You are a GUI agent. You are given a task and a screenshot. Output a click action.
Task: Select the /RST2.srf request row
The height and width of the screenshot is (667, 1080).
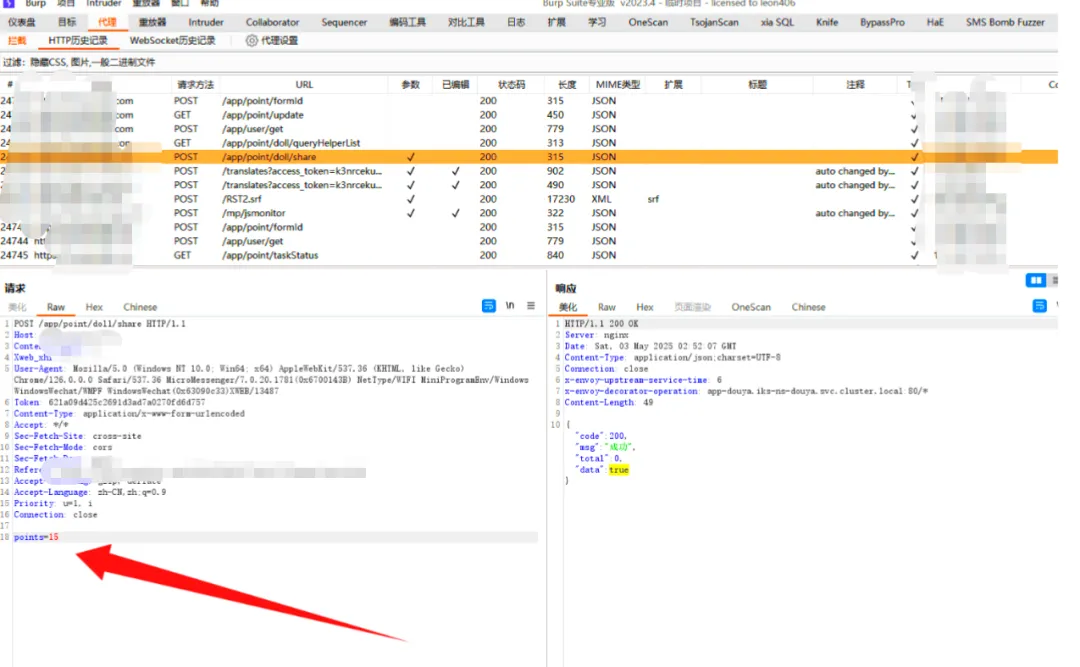coord(529,199)
